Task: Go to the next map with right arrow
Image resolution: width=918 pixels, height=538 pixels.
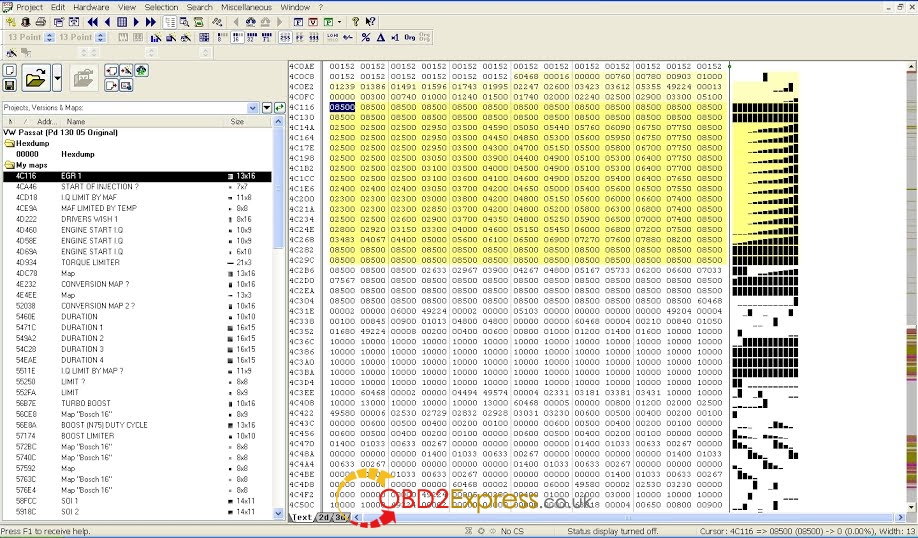Action: 137,21
